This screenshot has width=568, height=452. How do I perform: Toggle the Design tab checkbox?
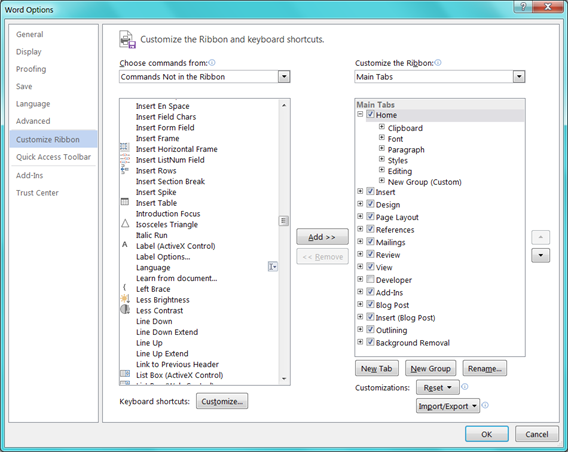tap(370, 204)
